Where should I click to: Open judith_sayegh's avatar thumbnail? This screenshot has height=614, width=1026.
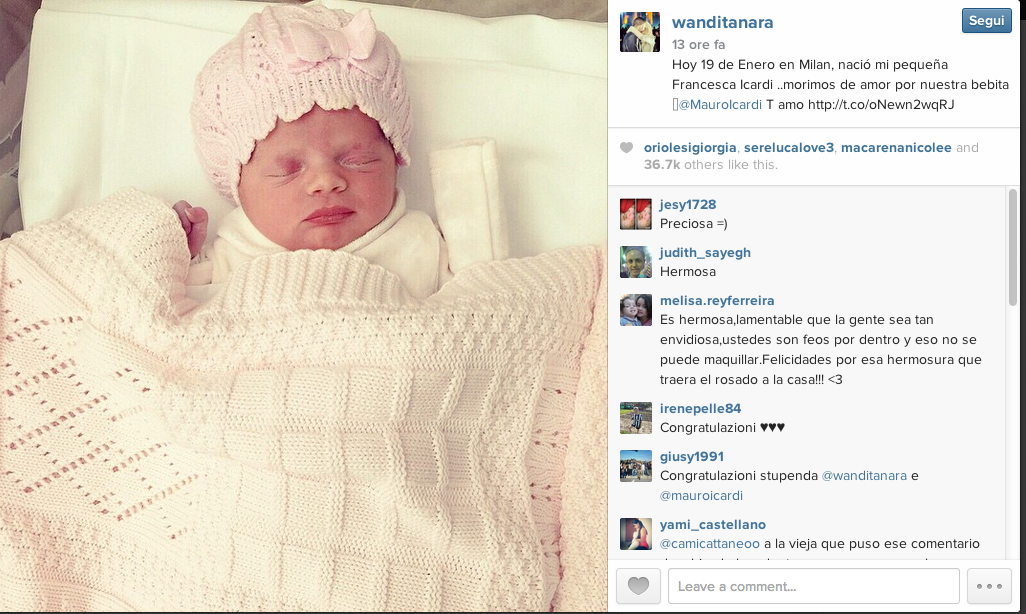636,262
